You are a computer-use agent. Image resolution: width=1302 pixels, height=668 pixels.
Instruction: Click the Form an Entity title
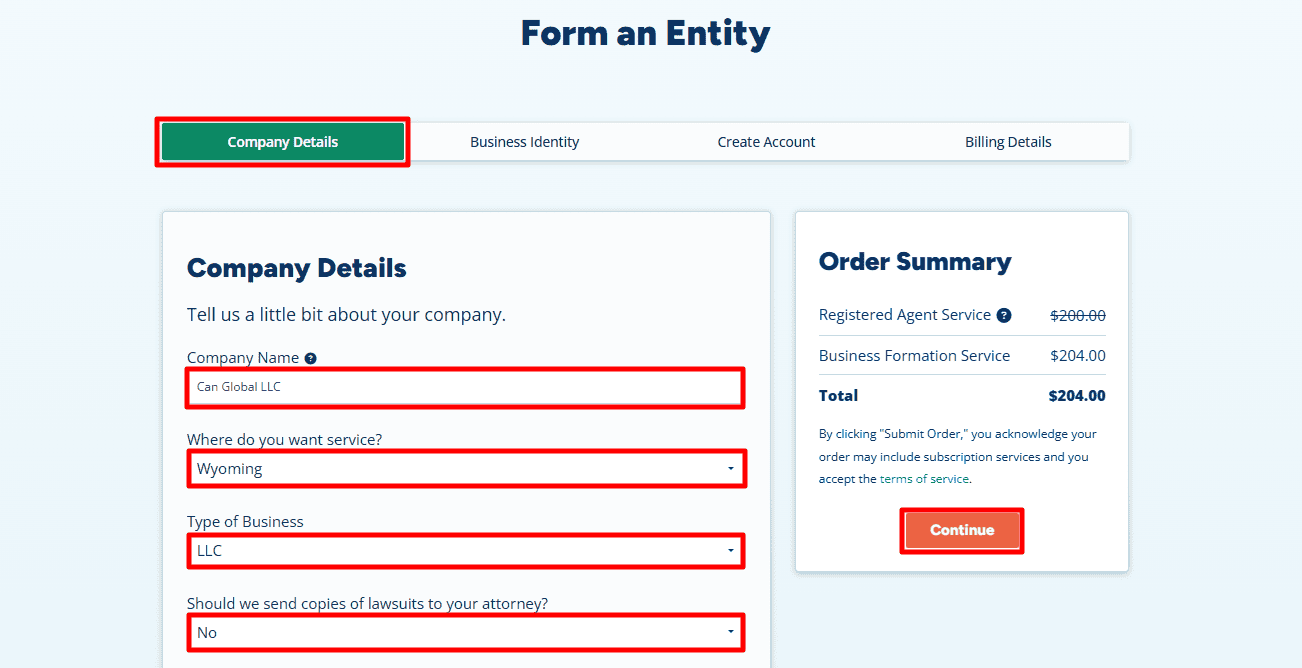click(x=645, y=32)
